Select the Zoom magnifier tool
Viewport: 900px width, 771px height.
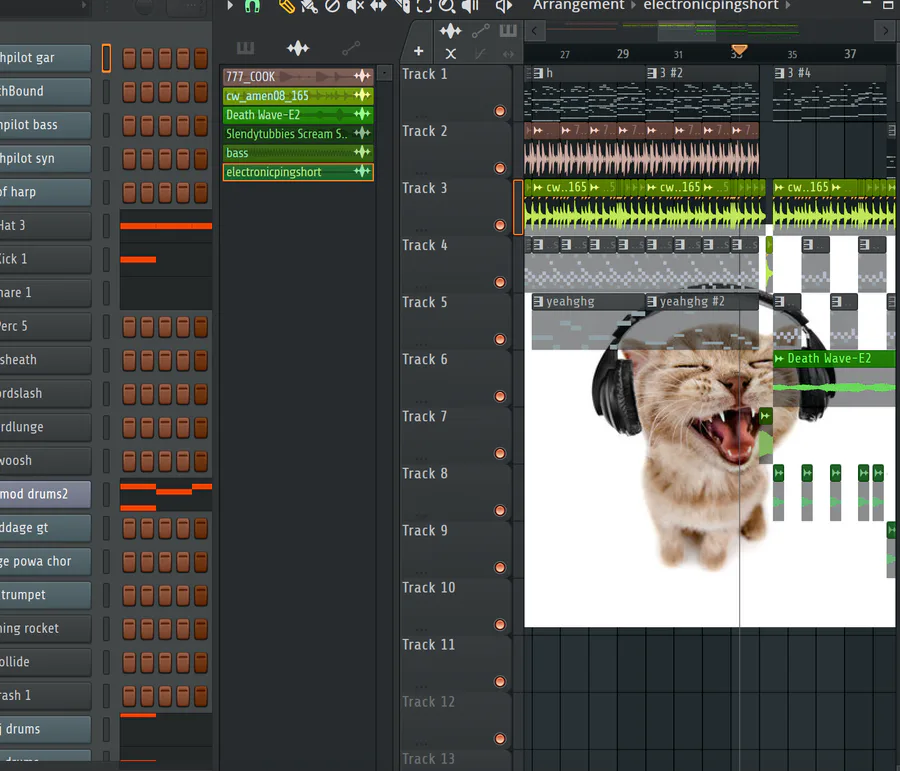click(447, 6)
